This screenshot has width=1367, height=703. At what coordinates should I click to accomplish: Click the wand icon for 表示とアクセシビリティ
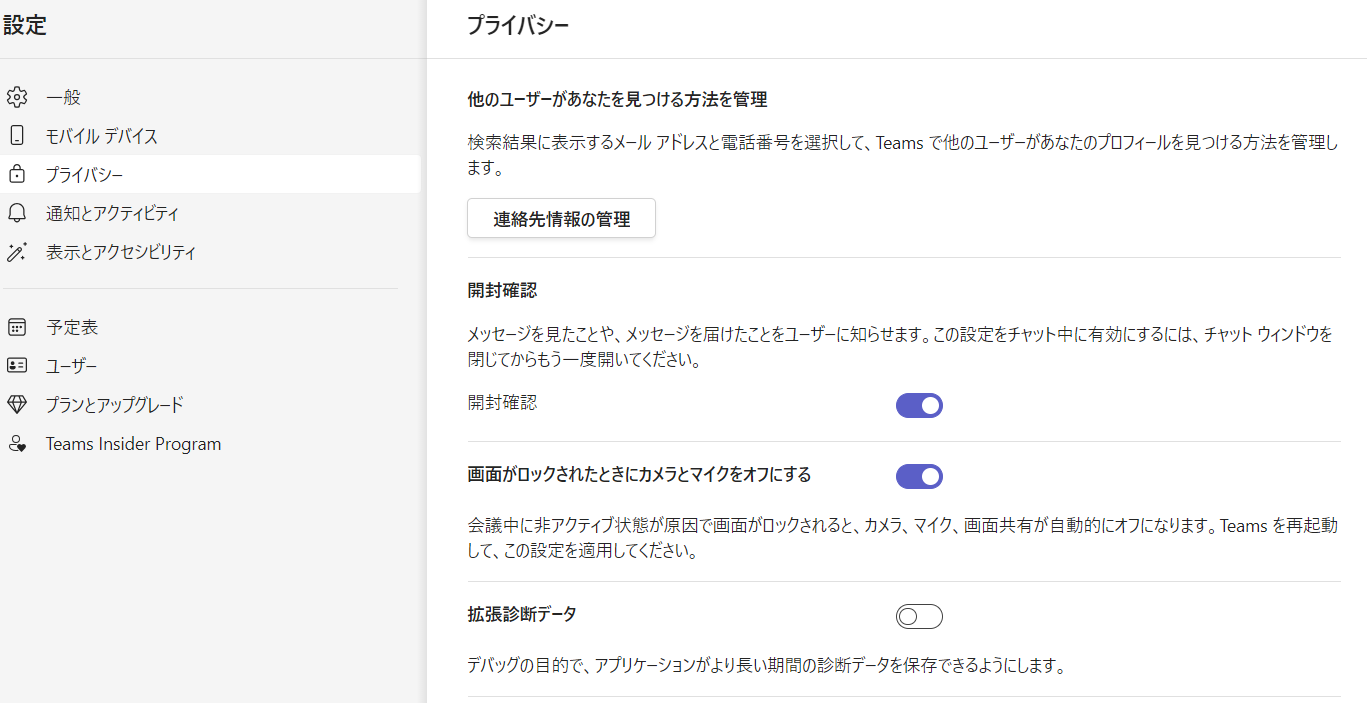pyautogui.click(x=16, y=252)
